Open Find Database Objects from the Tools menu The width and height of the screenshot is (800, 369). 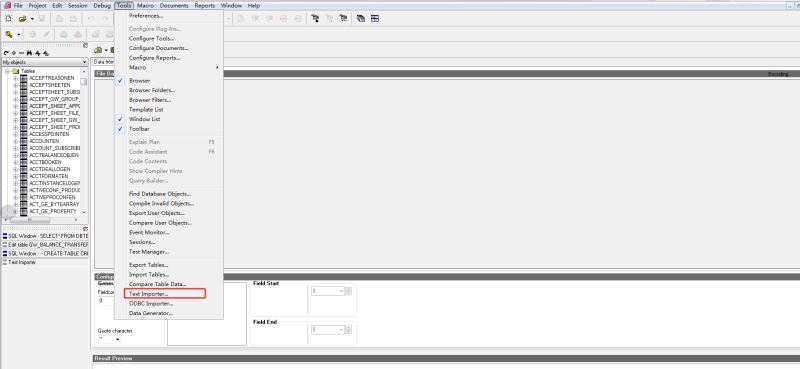(160, 194)
